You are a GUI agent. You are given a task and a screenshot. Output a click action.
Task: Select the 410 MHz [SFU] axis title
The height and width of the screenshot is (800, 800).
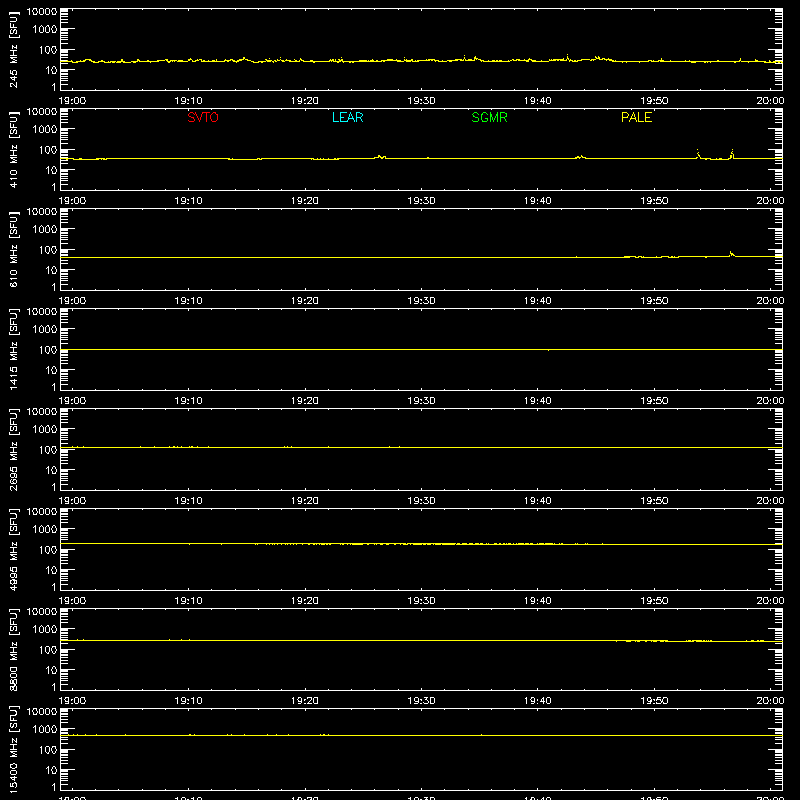14,150
